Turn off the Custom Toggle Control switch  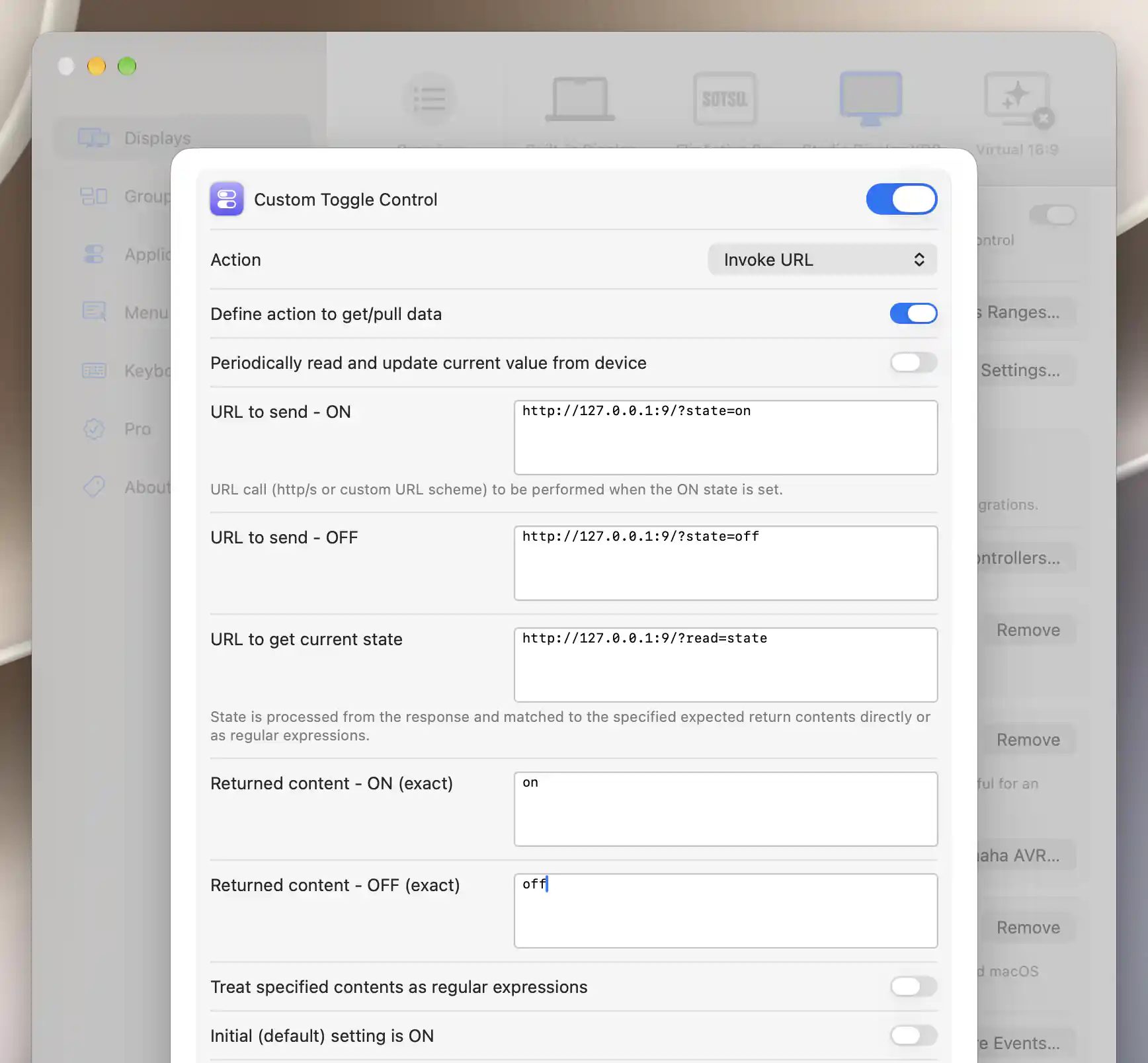[901, 199]
